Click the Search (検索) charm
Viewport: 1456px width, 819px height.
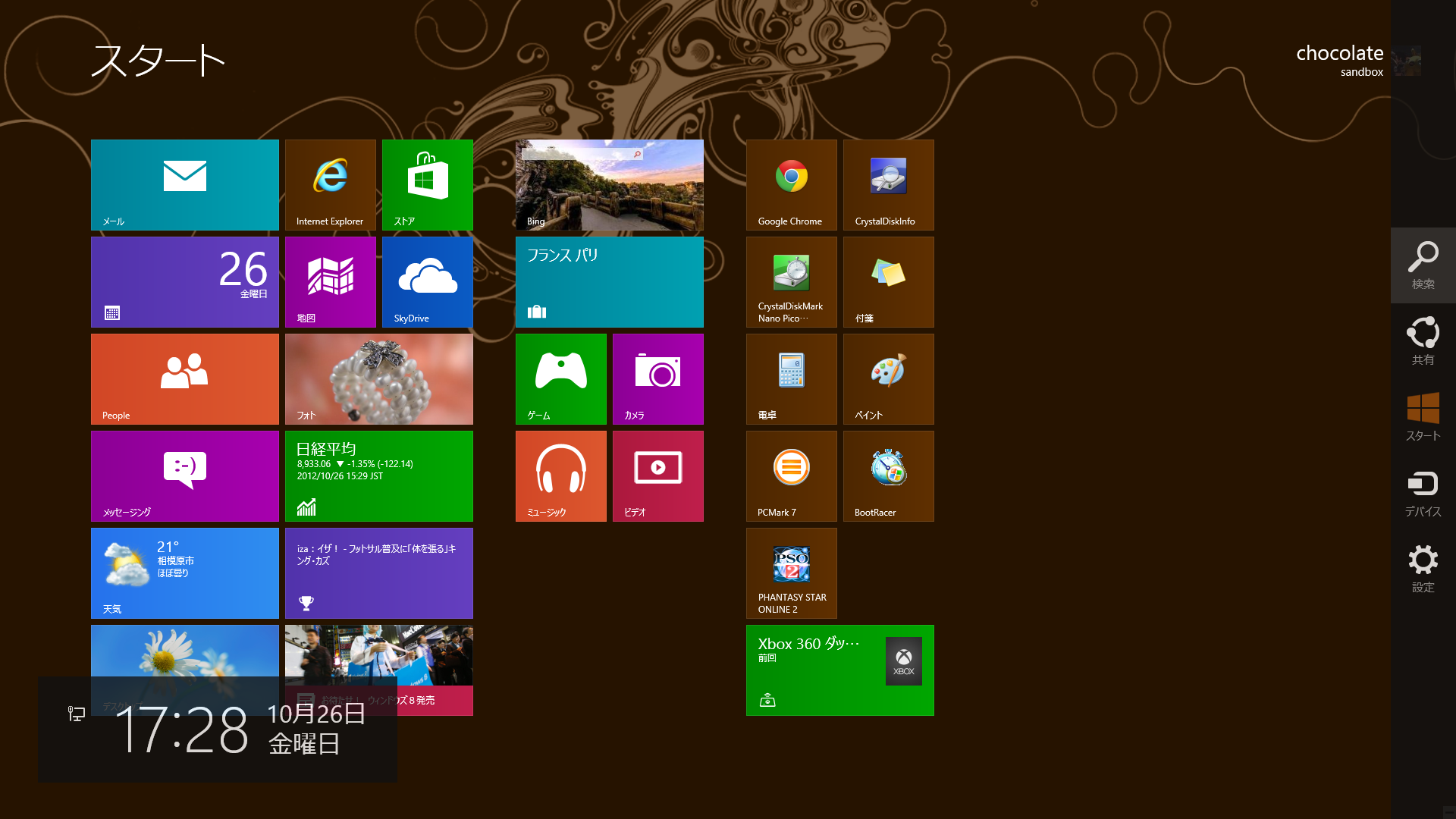tap(1423, 265)
